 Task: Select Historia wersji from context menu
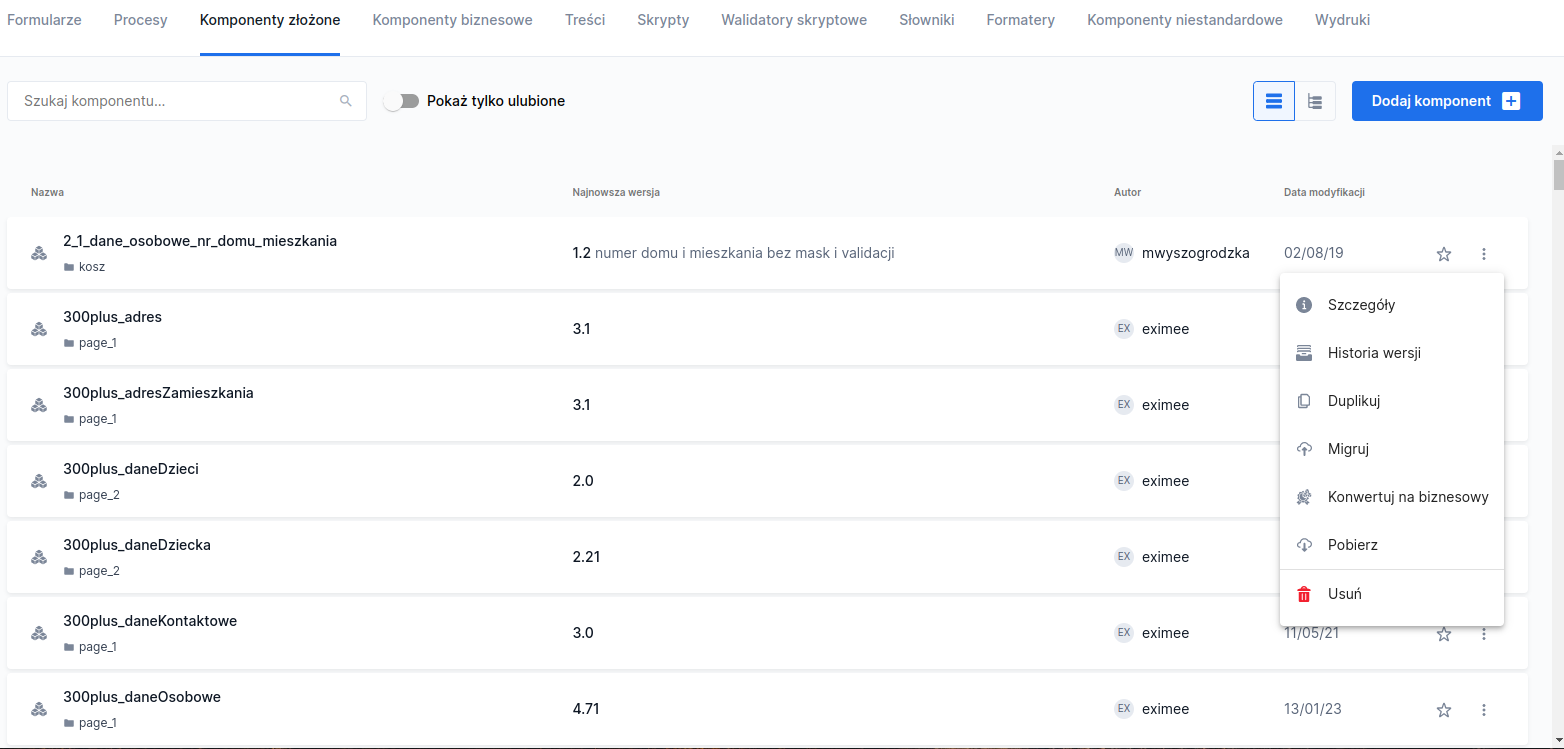[1374, 353]
